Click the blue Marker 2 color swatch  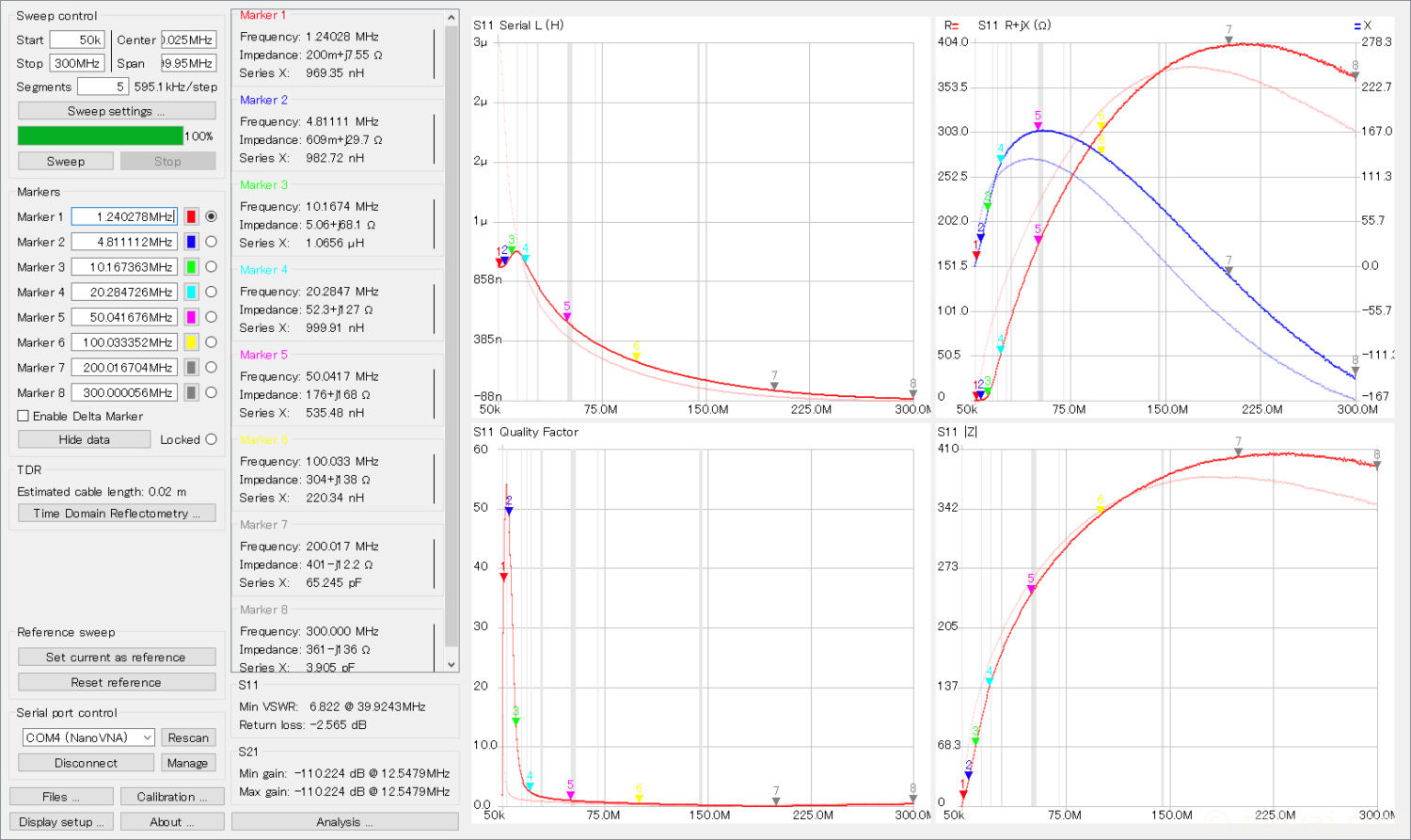pos(191,242)
